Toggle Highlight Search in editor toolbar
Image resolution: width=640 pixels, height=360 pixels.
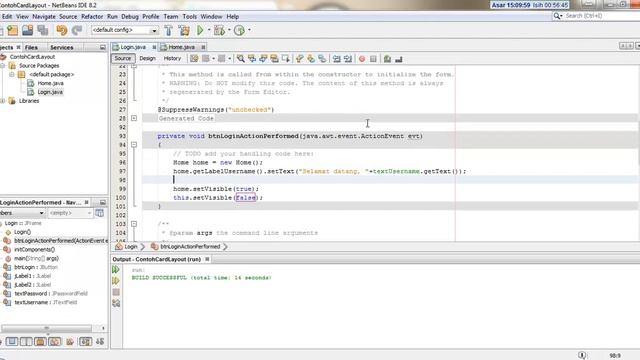(x=274, y=59)
